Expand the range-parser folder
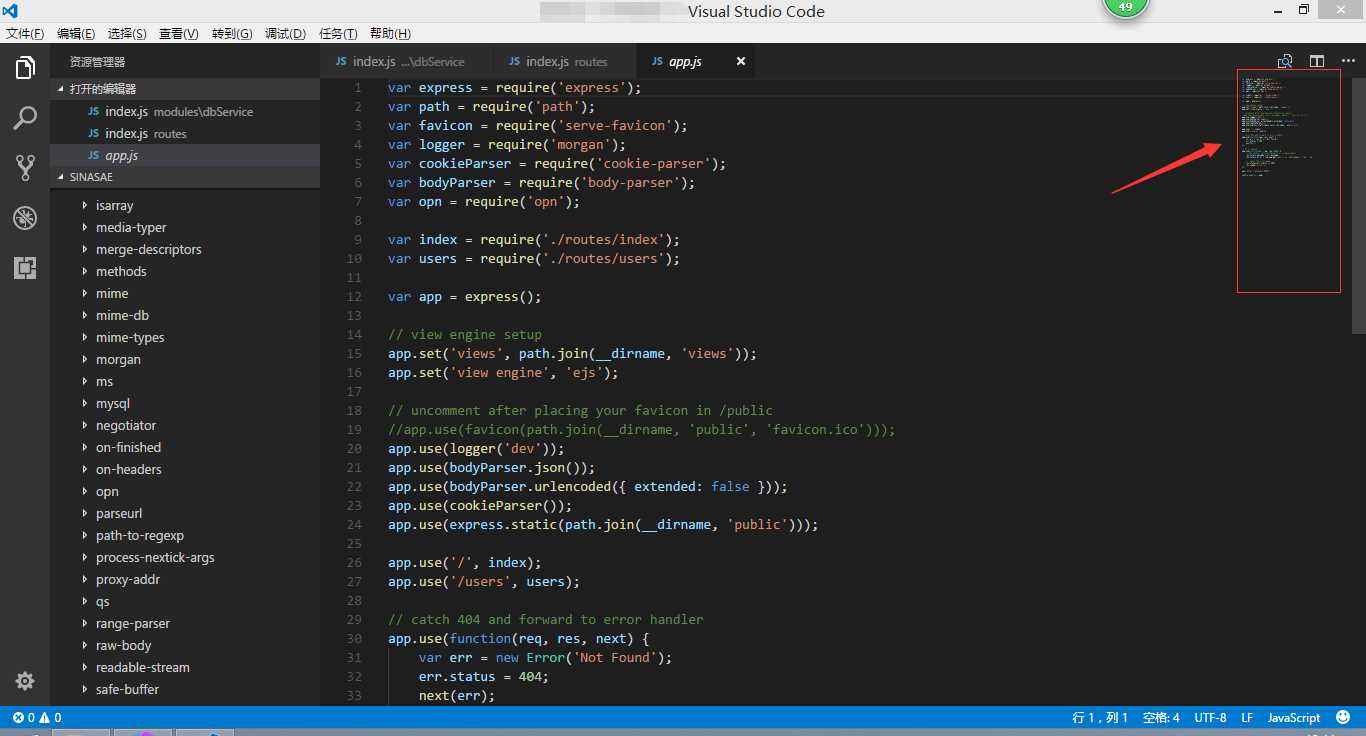The image size is (1366, 736). [x=185, y=623]
